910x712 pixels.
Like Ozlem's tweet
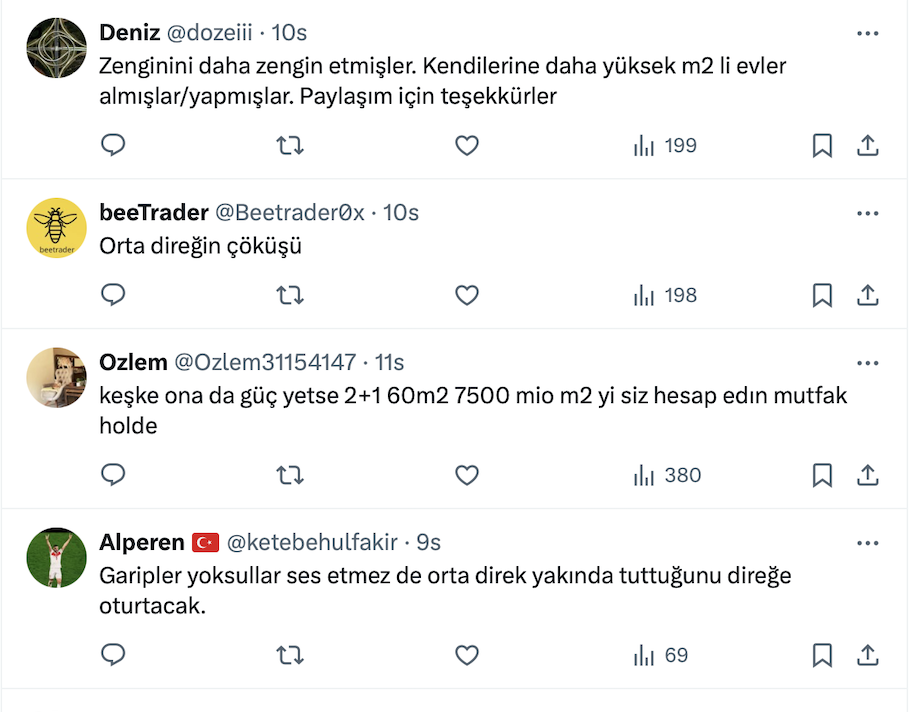[467, 476]
